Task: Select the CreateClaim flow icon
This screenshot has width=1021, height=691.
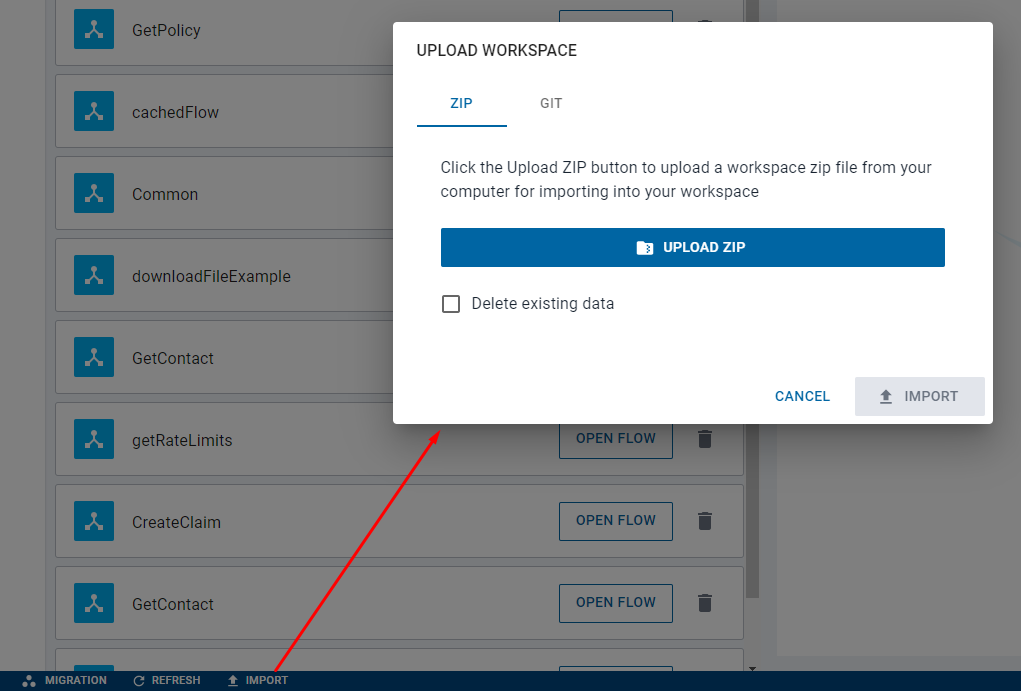Action: (x=93, y=521)
